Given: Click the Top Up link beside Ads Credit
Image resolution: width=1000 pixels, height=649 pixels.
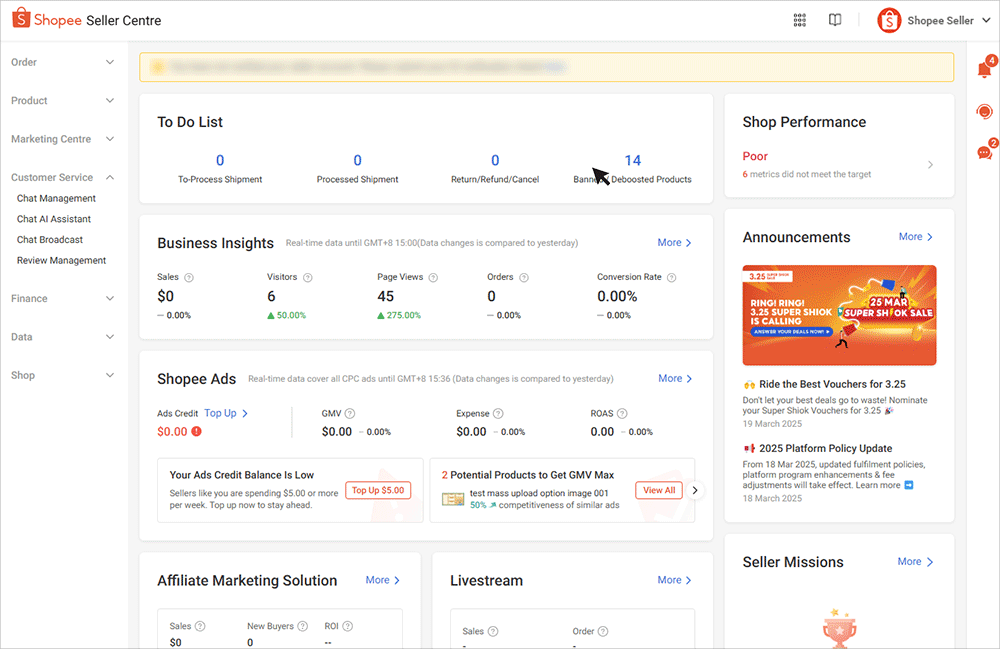Looking at the screenshot, I should (x=226, y=413).
